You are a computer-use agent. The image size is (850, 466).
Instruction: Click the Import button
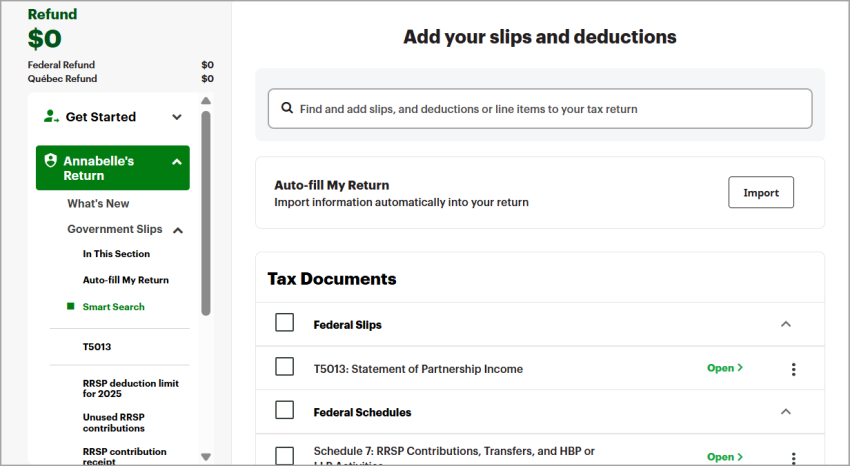(x=760, y=193)
